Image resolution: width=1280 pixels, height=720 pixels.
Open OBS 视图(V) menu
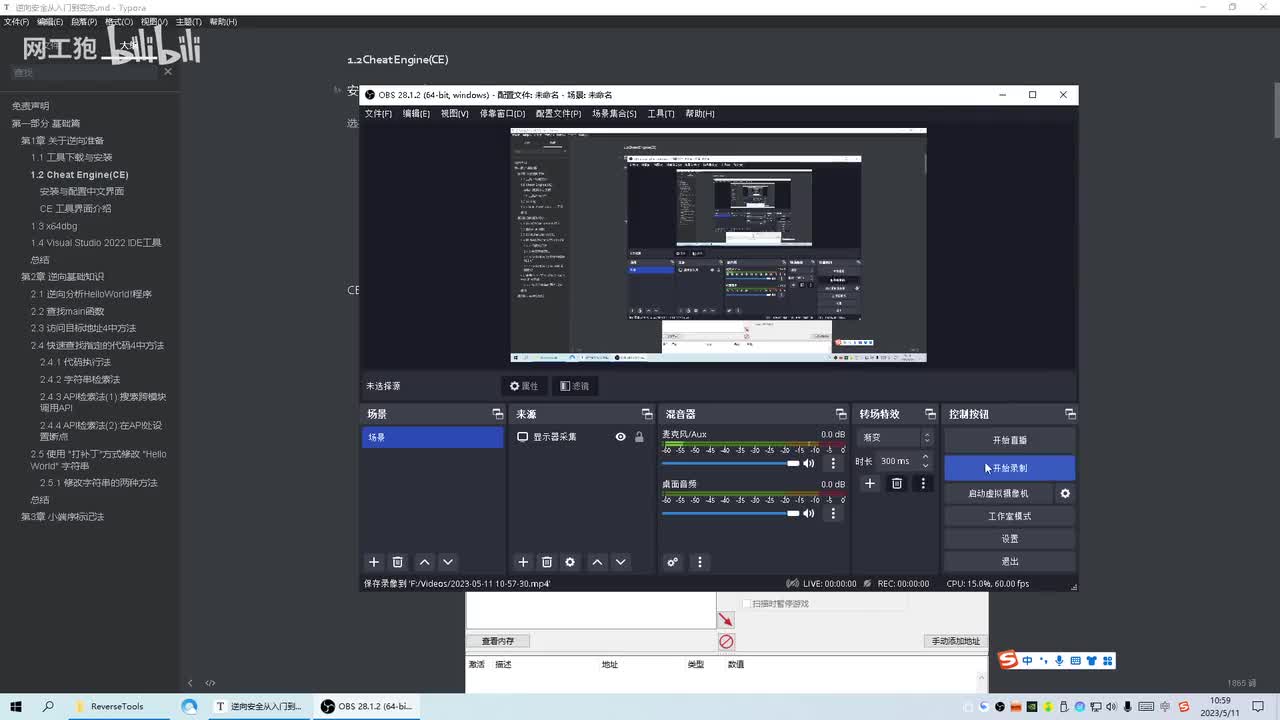[x=454, y=114]
